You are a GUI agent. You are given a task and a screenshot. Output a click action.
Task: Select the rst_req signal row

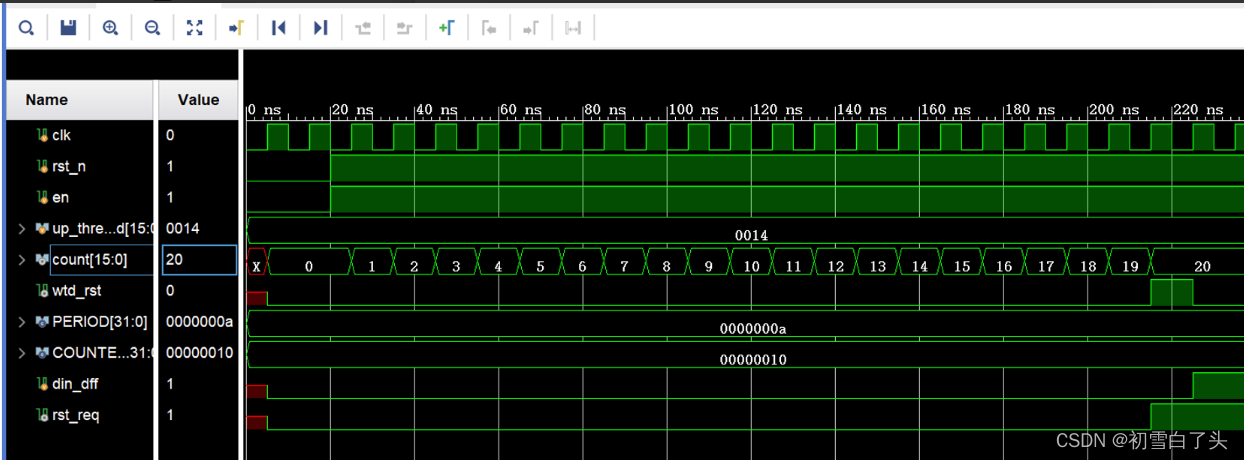(80, 415)
